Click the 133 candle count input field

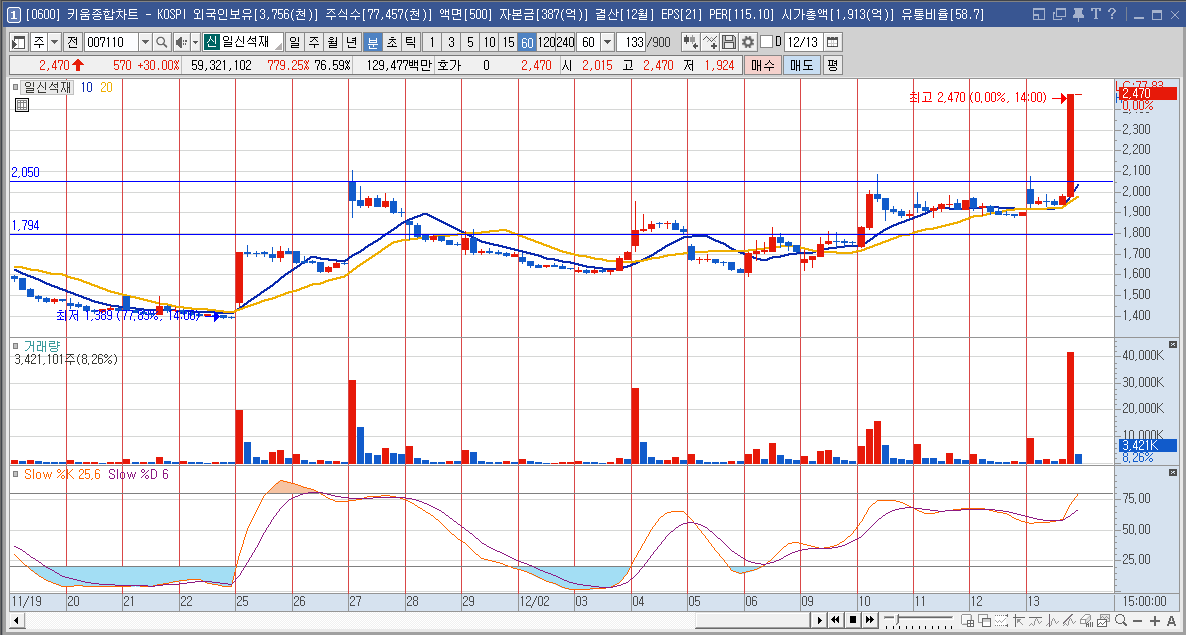pyautogui.click(x=632, y=42)
